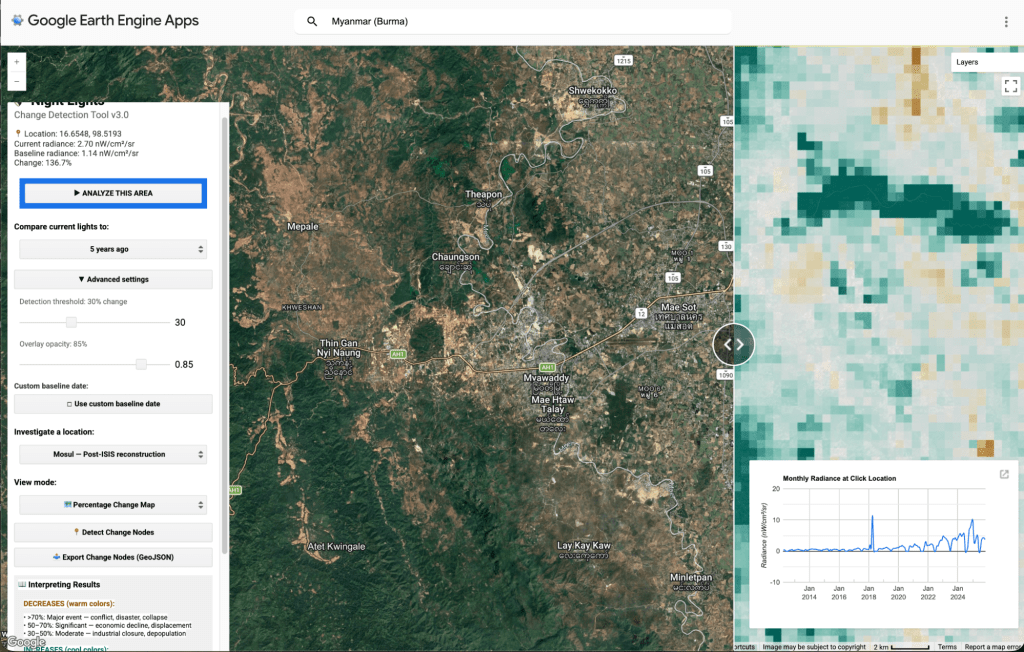
Task: Open the View mode dropdown
Action: click(113, 505)
